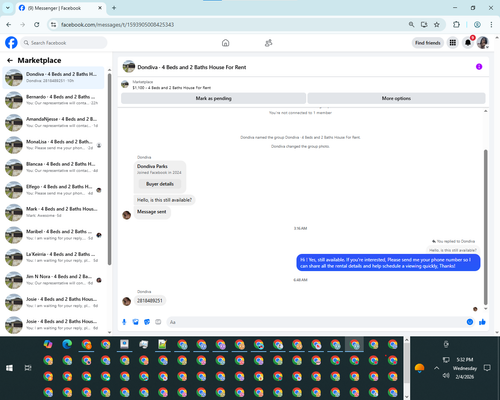Open the Blancaa conversation
Image resolution: width=500 pixels, height=400 pixels.
(53, 167)
